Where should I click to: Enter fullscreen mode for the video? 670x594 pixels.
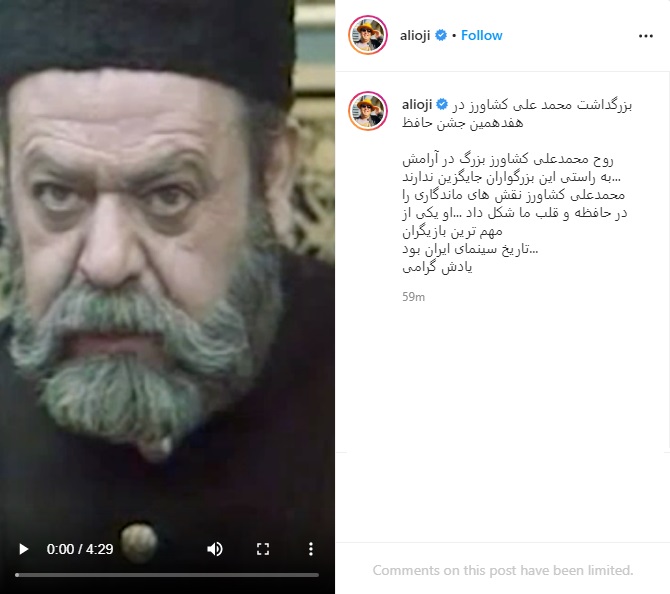[263, 549]
